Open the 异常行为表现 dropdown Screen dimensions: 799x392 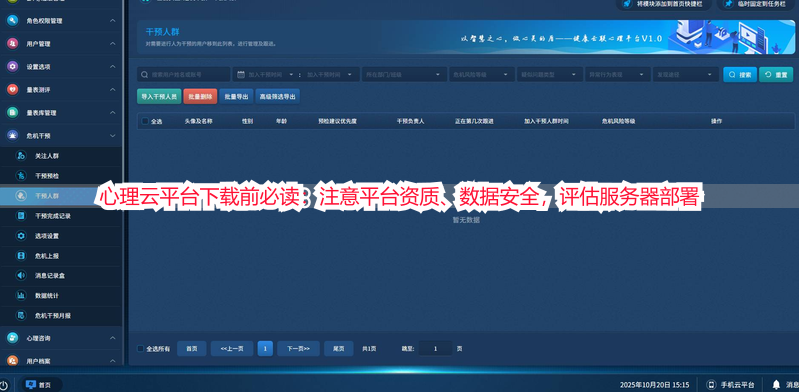618,74
